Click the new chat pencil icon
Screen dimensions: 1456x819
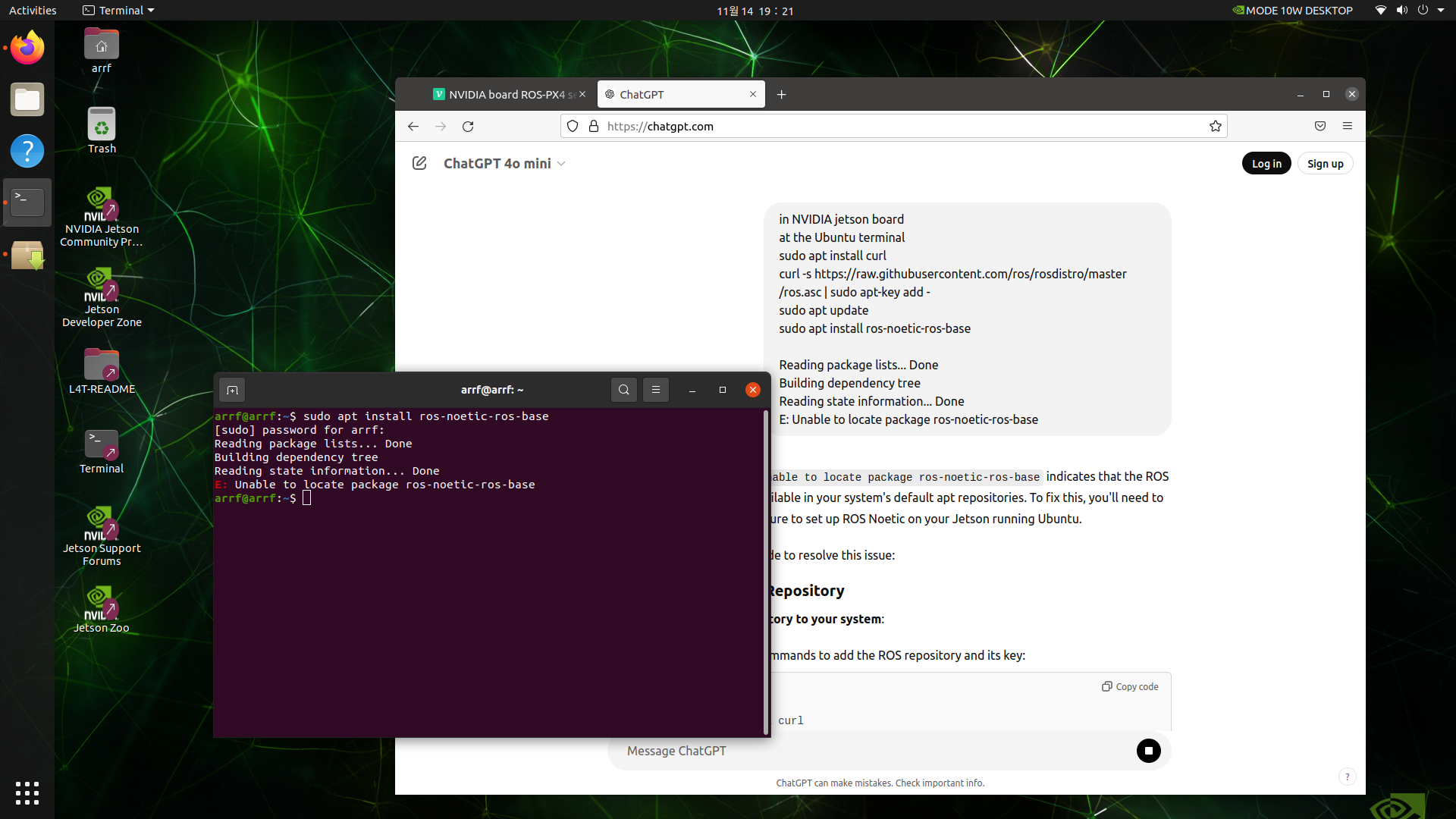(x=419, y=163)
